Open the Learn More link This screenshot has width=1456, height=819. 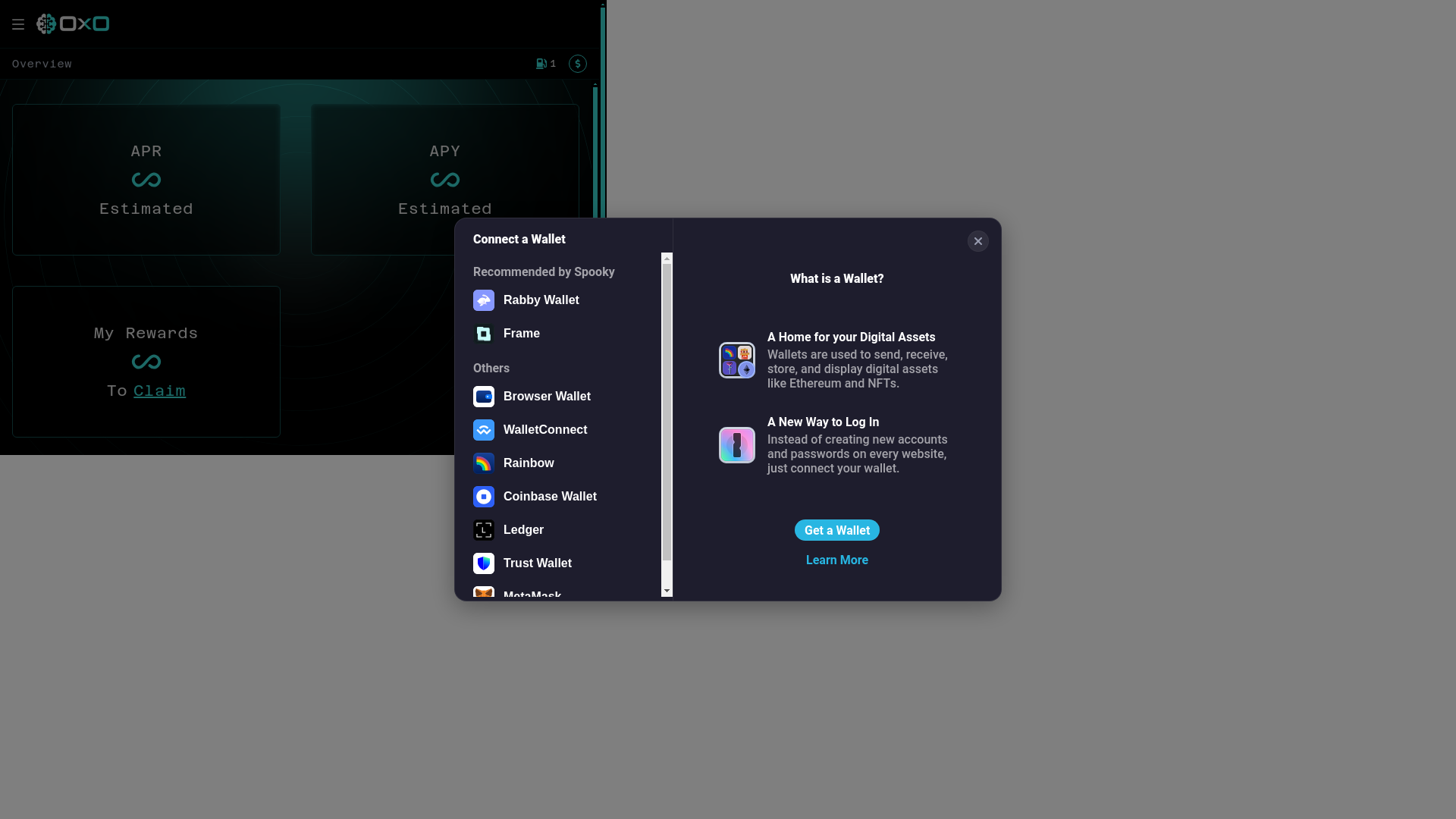(837, 560)
